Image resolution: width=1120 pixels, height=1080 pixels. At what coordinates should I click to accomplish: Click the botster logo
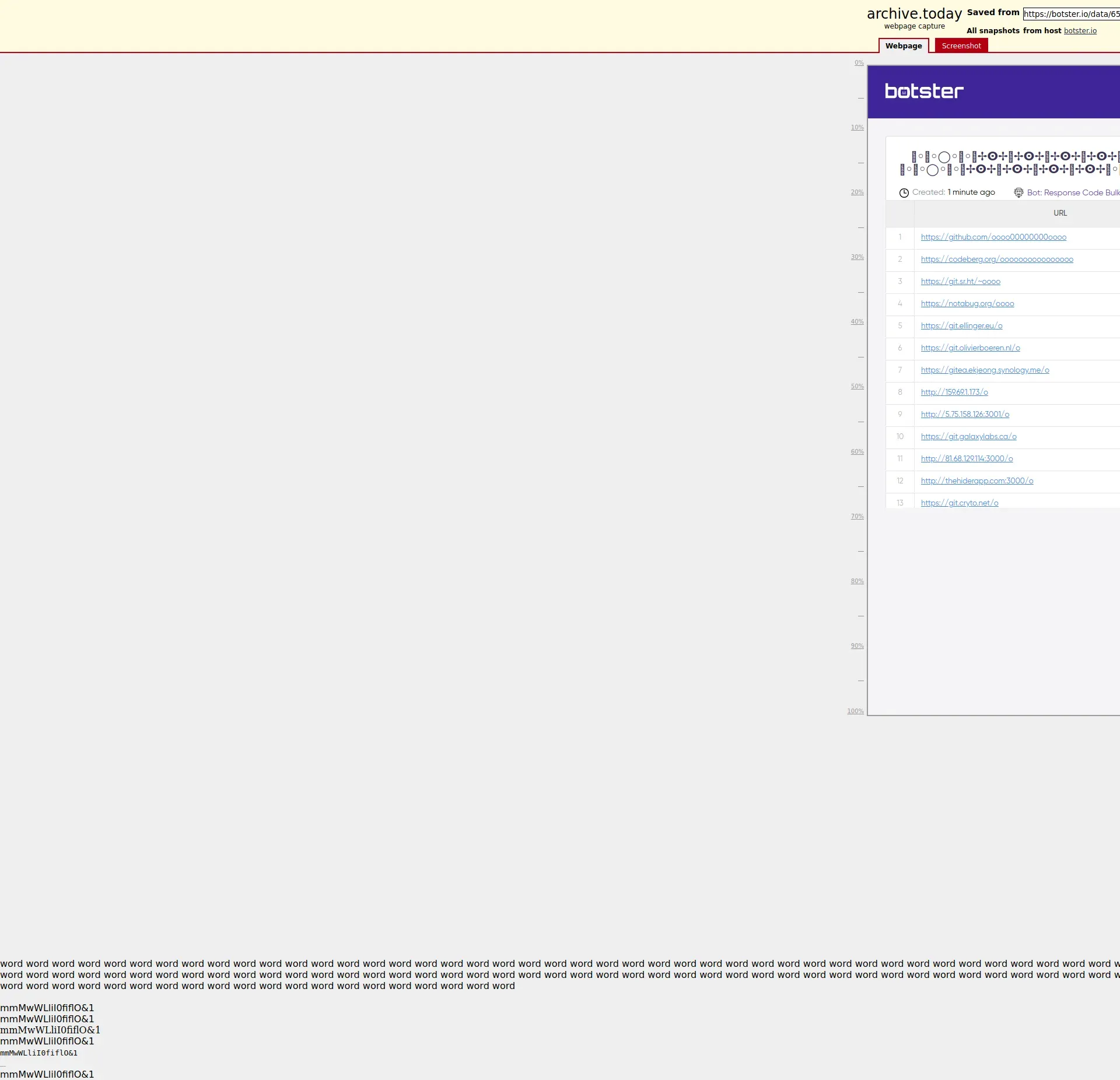(923, 92)
